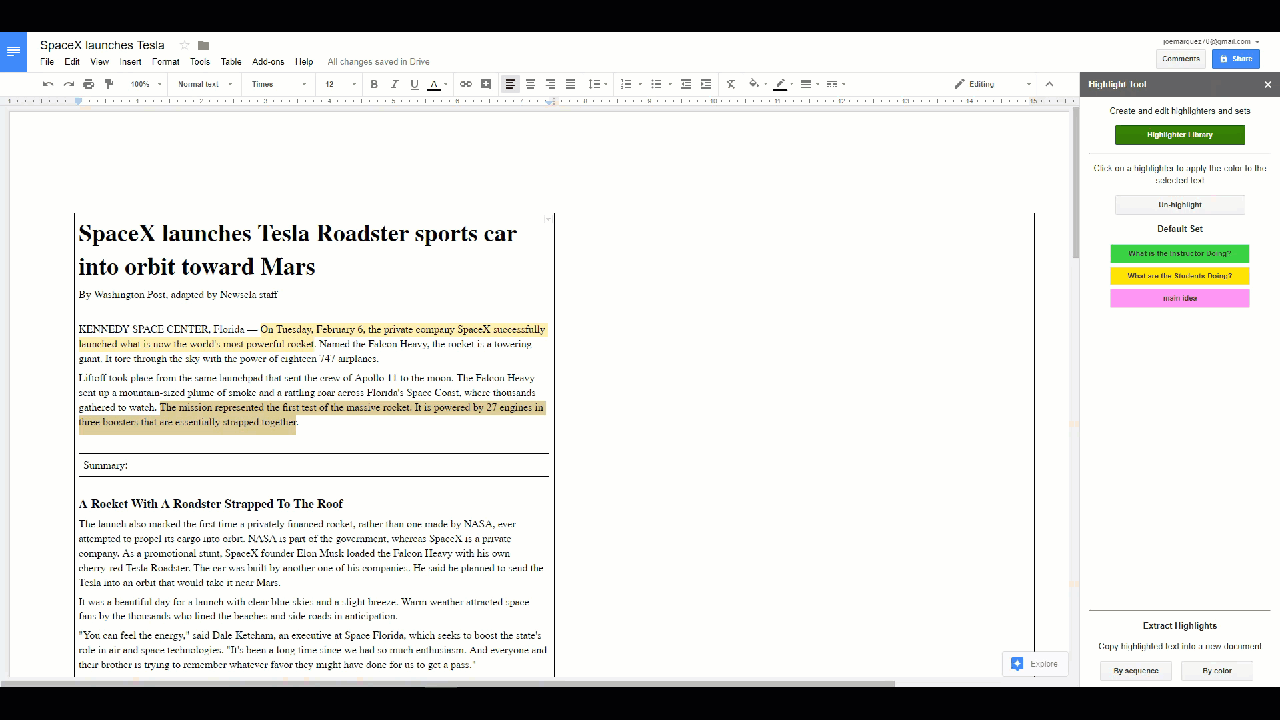The height and width of the screenshot is (720, 1280).
Task: Toggle italic formatting
Action: click(x=394, y=84)
